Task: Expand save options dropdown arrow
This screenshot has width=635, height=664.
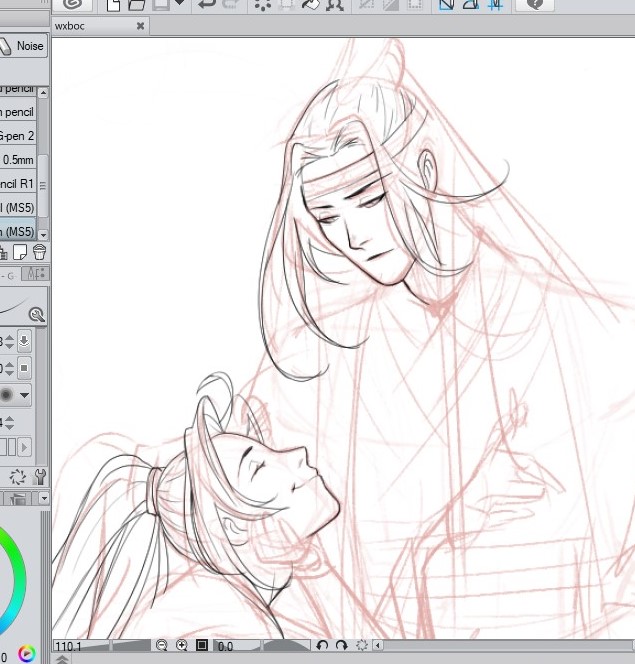Action: pyautogui.click(x=179, y=3)
